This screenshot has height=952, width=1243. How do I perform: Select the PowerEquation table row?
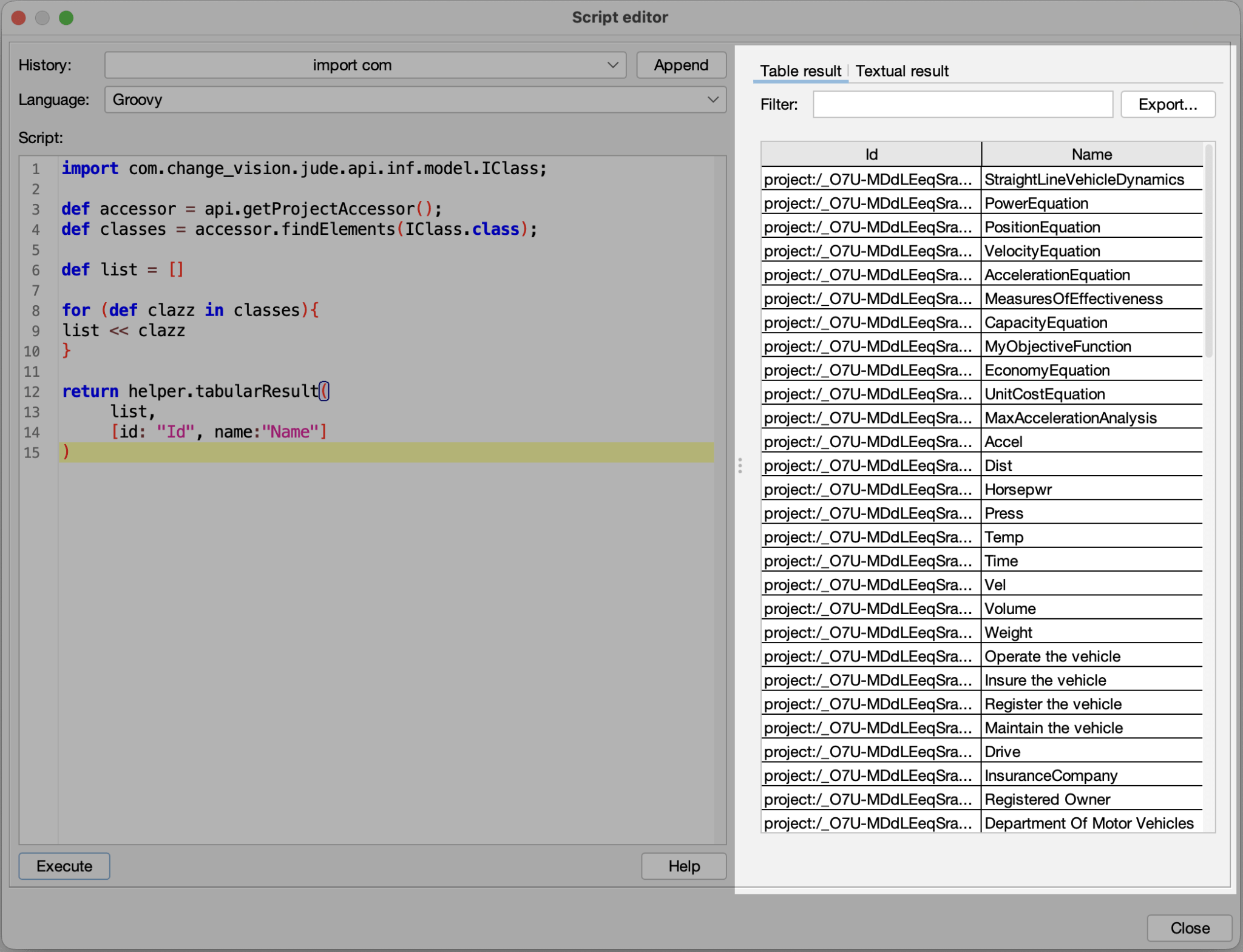[x=1032, y=203]
